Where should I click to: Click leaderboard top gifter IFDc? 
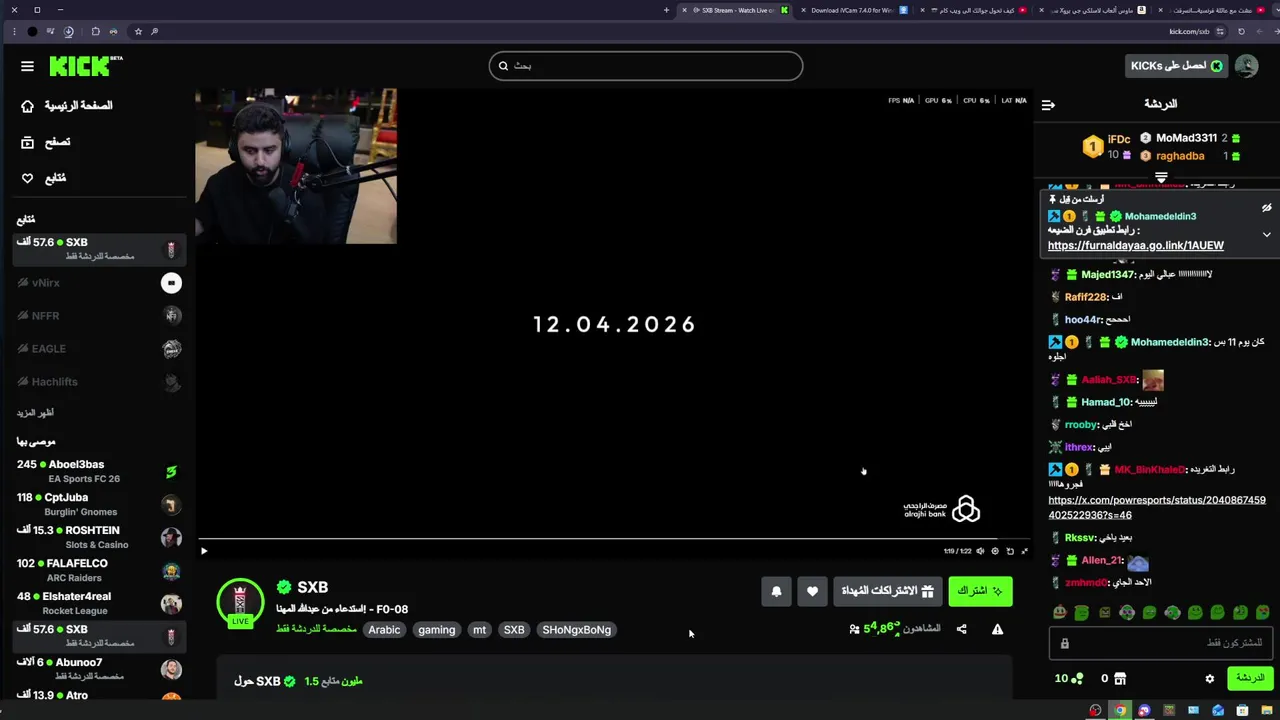point(1119,140)
